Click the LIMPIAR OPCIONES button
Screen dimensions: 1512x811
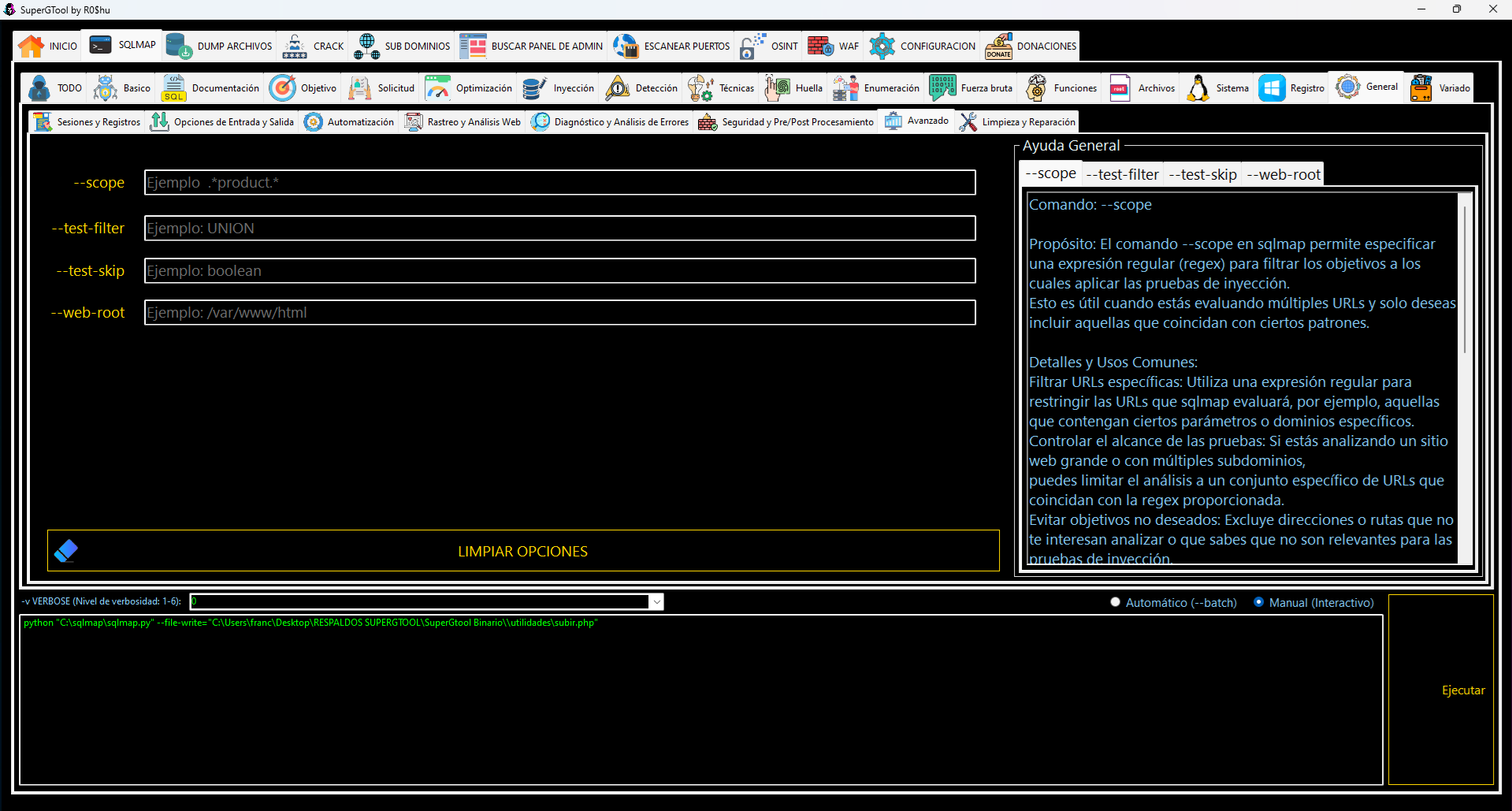[x=523, y=551]
